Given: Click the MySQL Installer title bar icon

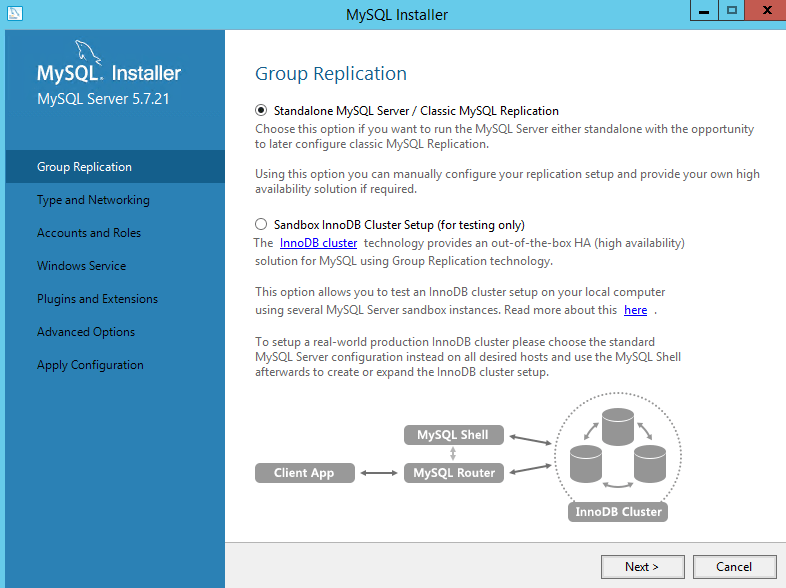Looking at the screenshot, I should pos(15,13).
